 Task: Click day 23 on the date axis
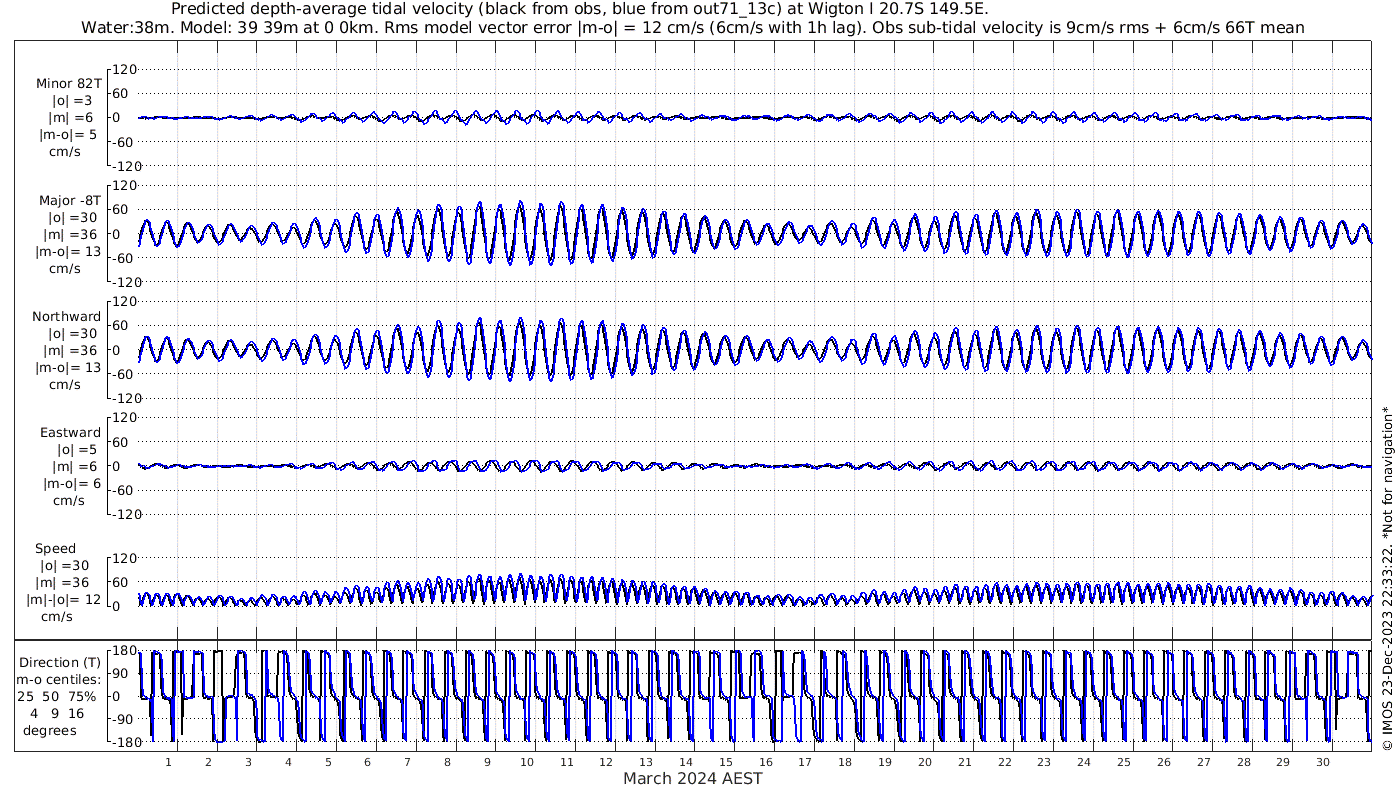[x=1044, y=762]
